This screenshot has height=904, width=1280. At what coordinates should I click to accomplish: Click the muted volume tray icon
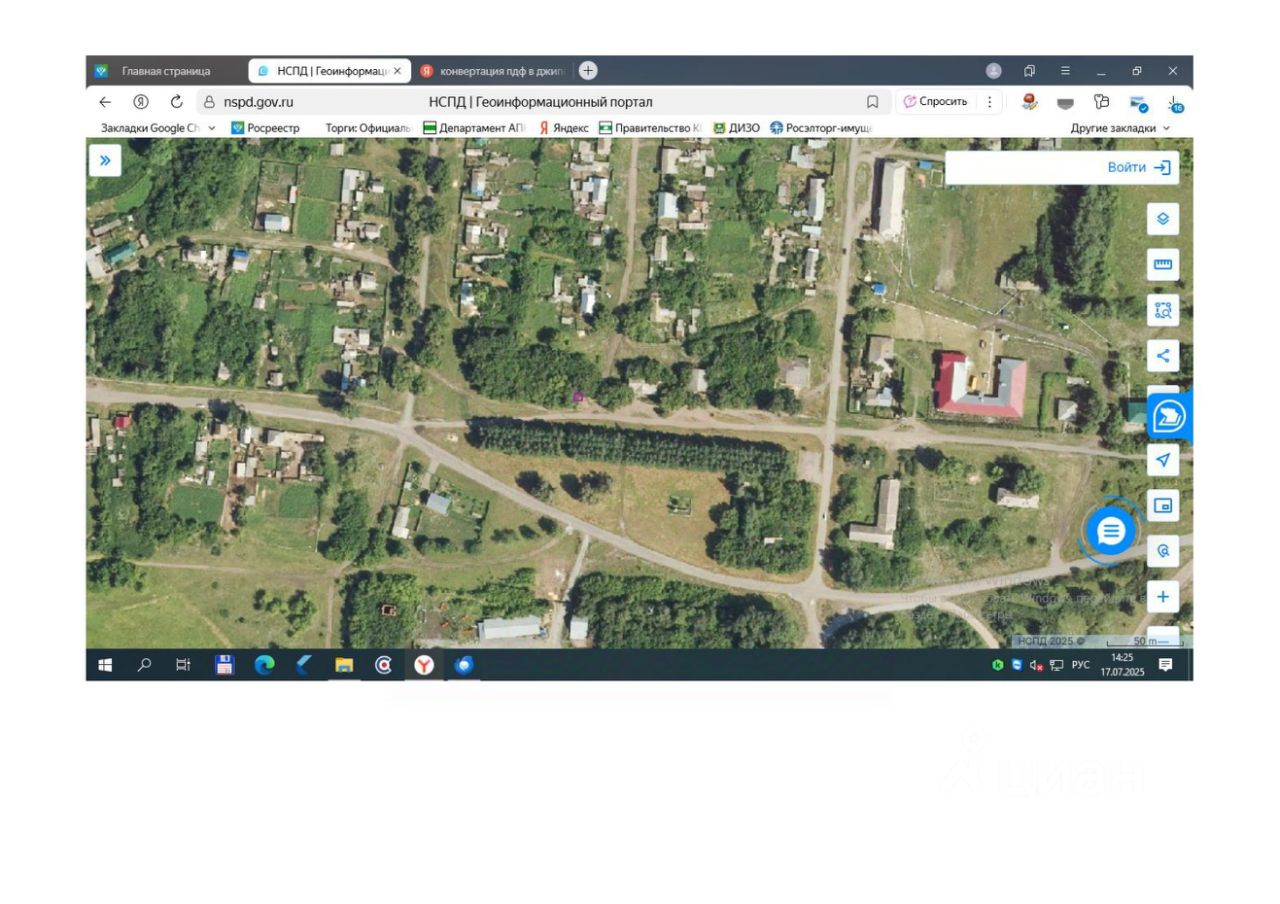pyautogui.click(x=1036, y=666)
